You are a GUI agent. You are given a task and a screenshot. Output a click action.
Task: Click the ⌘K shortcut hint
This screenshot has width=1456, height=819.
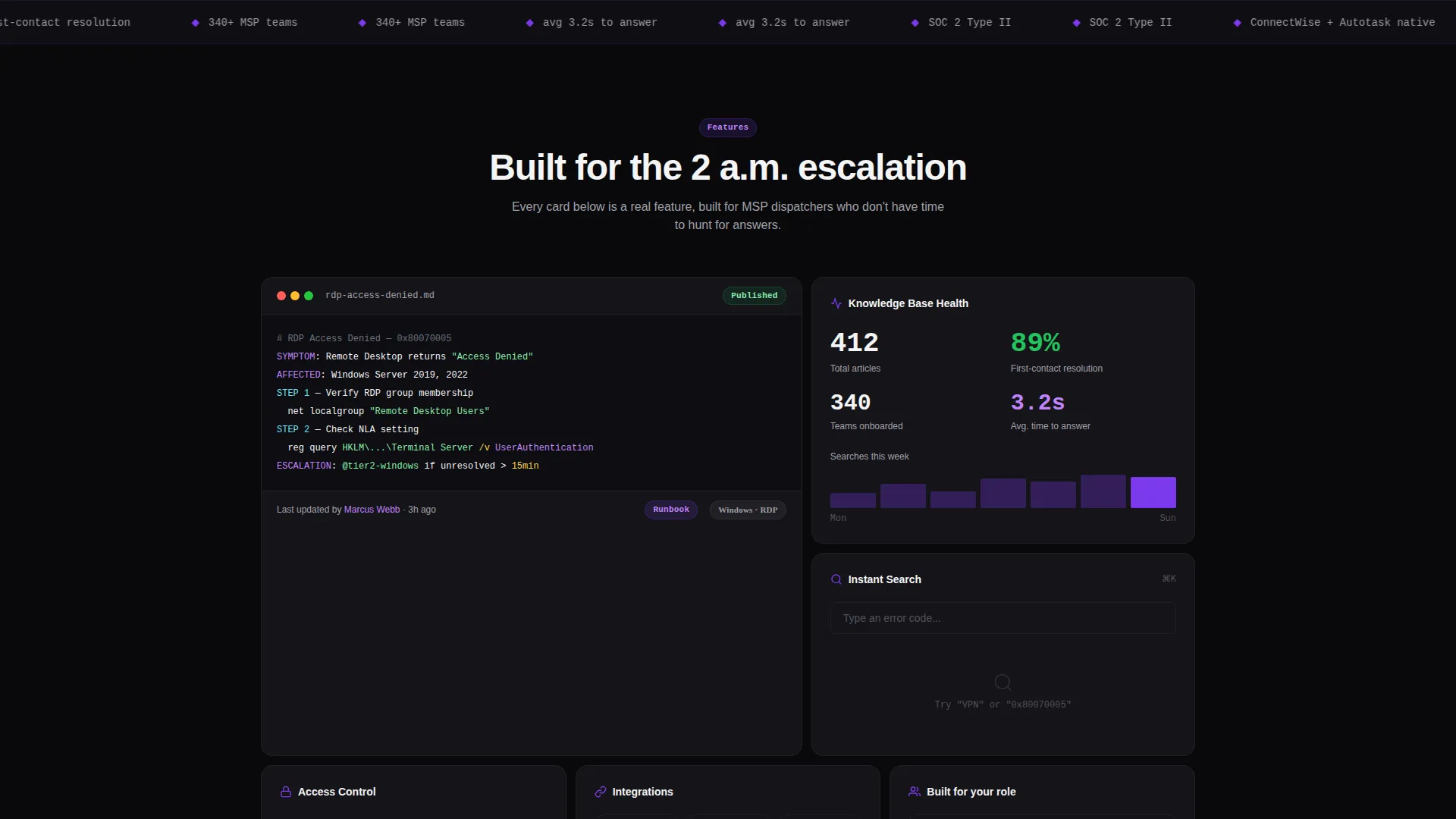pos(1169,579)
